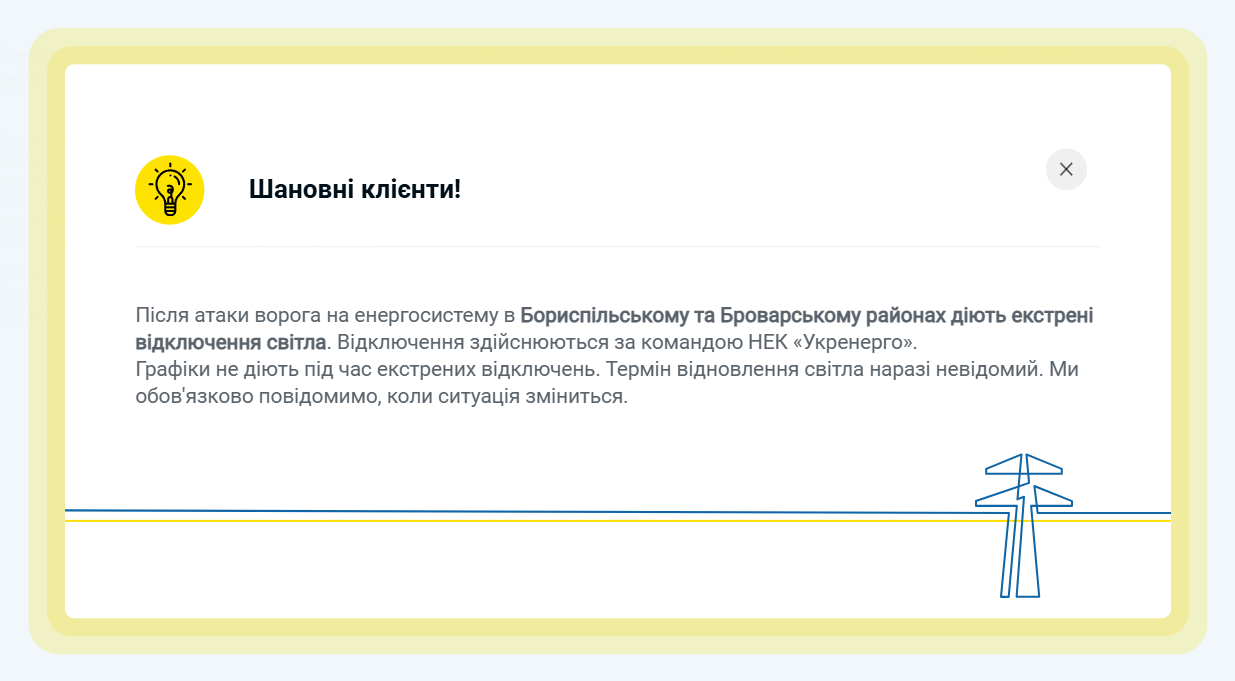
Task: Click the yellow horizontal line near bottom
Action: (500, 521)
